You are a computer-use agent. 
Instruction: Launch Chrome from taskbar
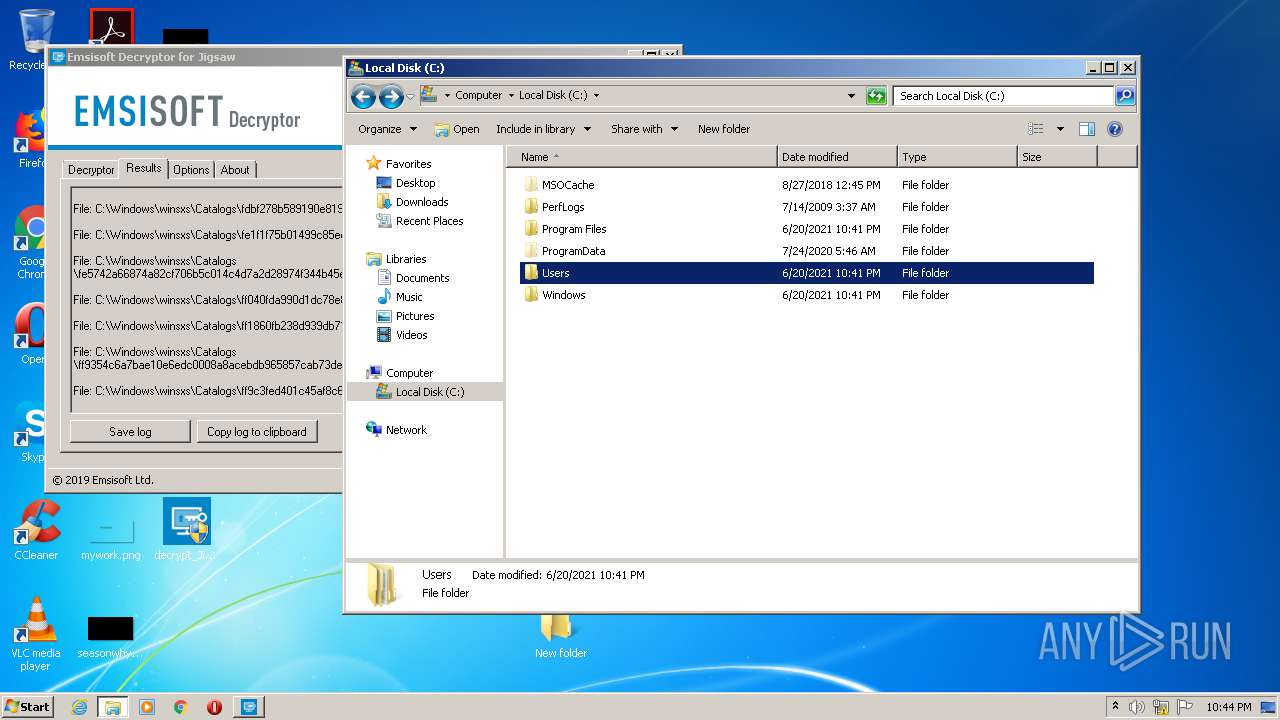[181, 706]
